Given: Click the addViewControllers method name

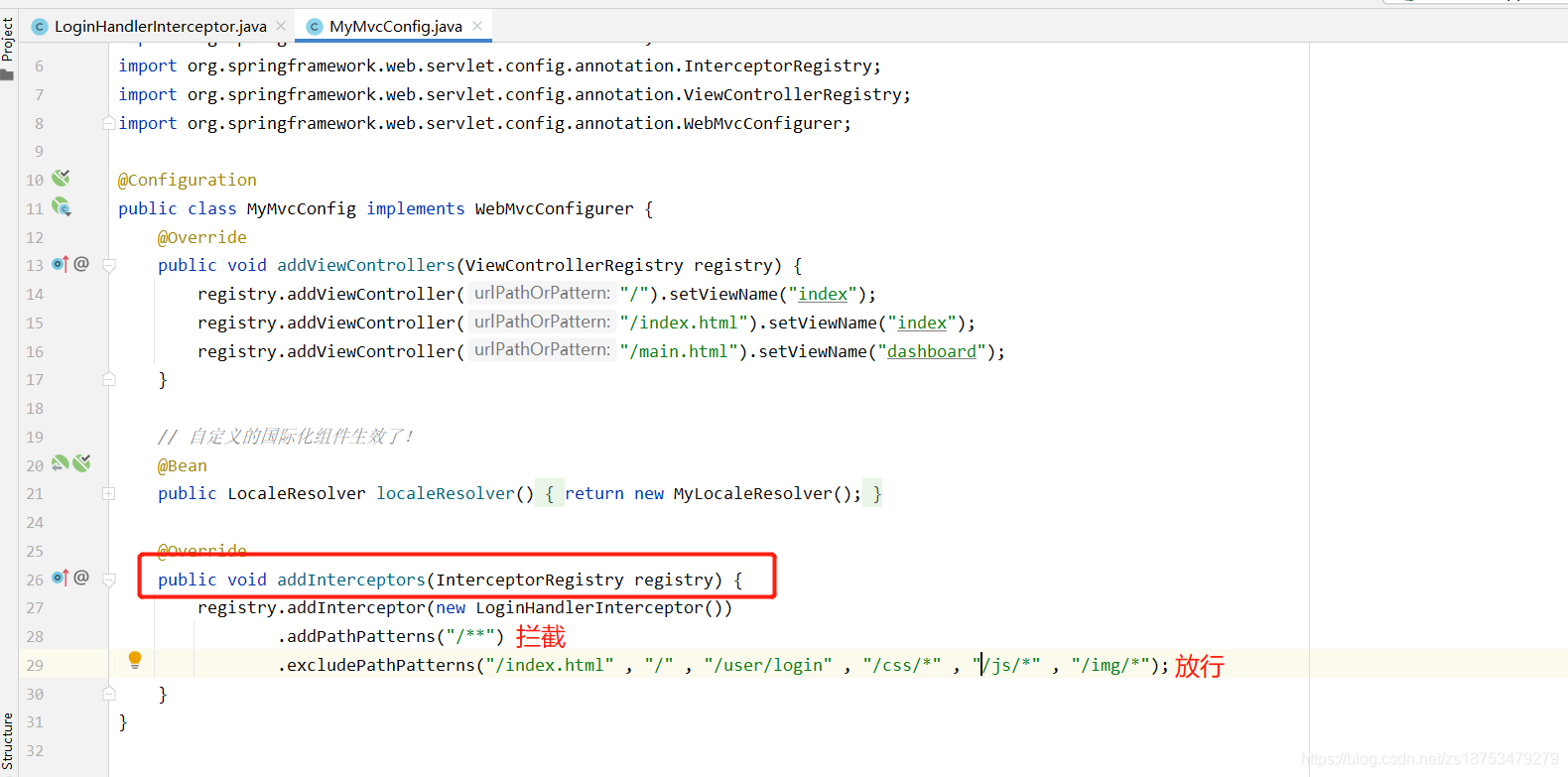Looking at the screenshot, I should coord(366,265).
